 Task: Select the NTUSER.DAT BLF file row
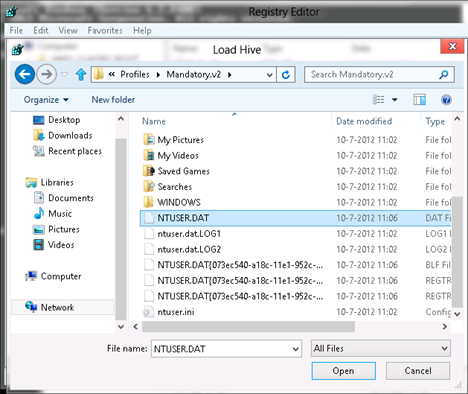click(x=295, y=265)
